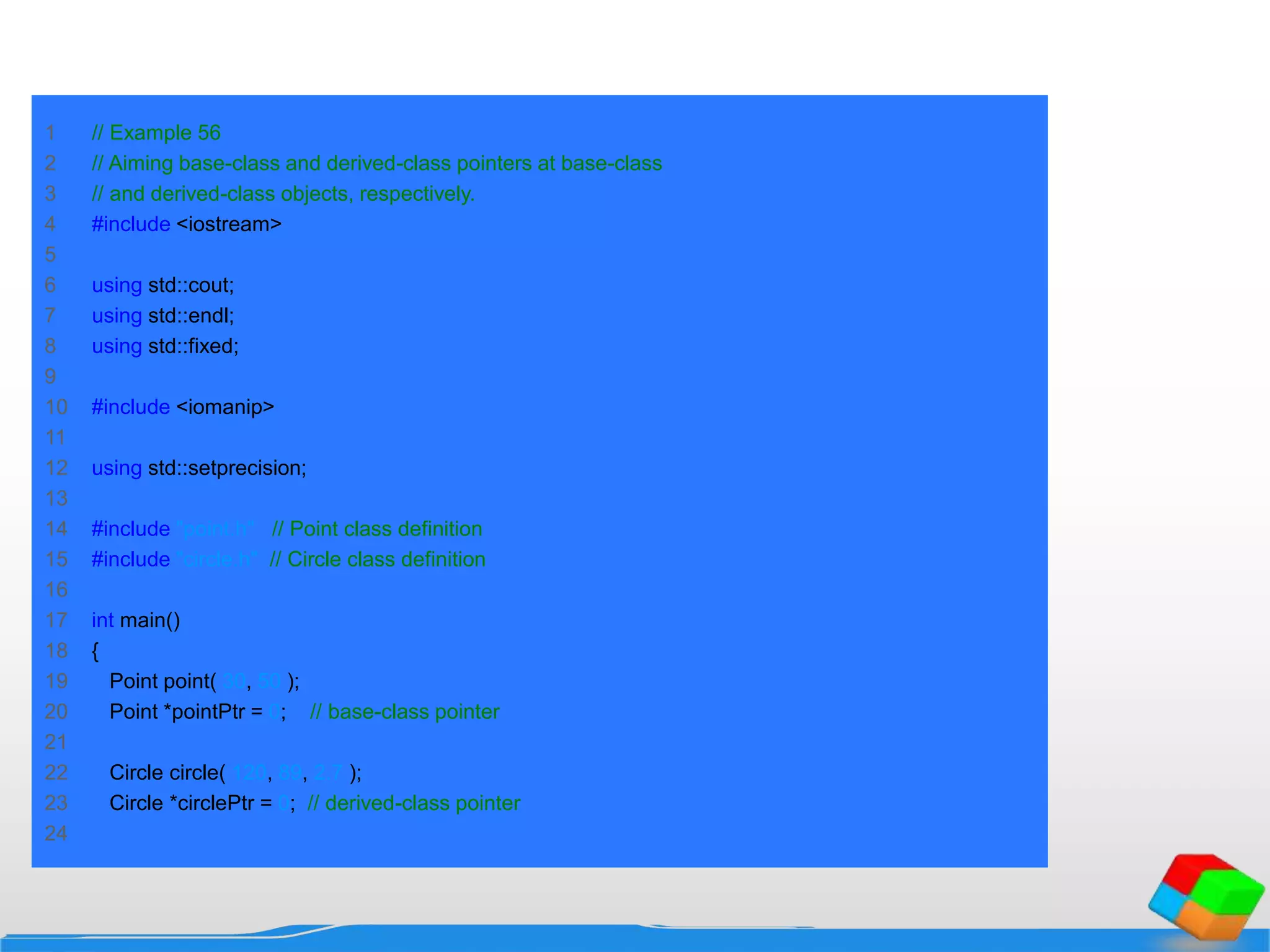The image size is (1270, 952).
Task: Click the "// base-class pointer" comment
Action: pos(404,712)
